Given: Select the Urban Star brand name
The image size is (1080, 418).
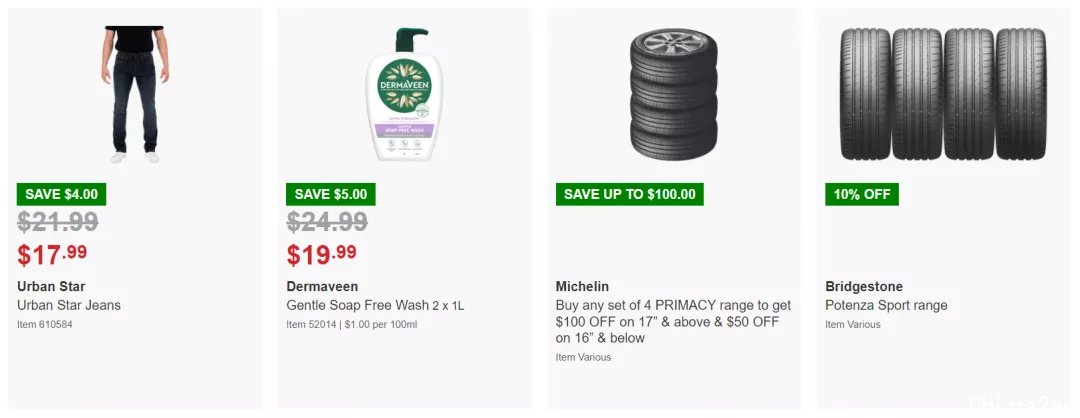Looking at the screenshot, I should tap(51, 286).
